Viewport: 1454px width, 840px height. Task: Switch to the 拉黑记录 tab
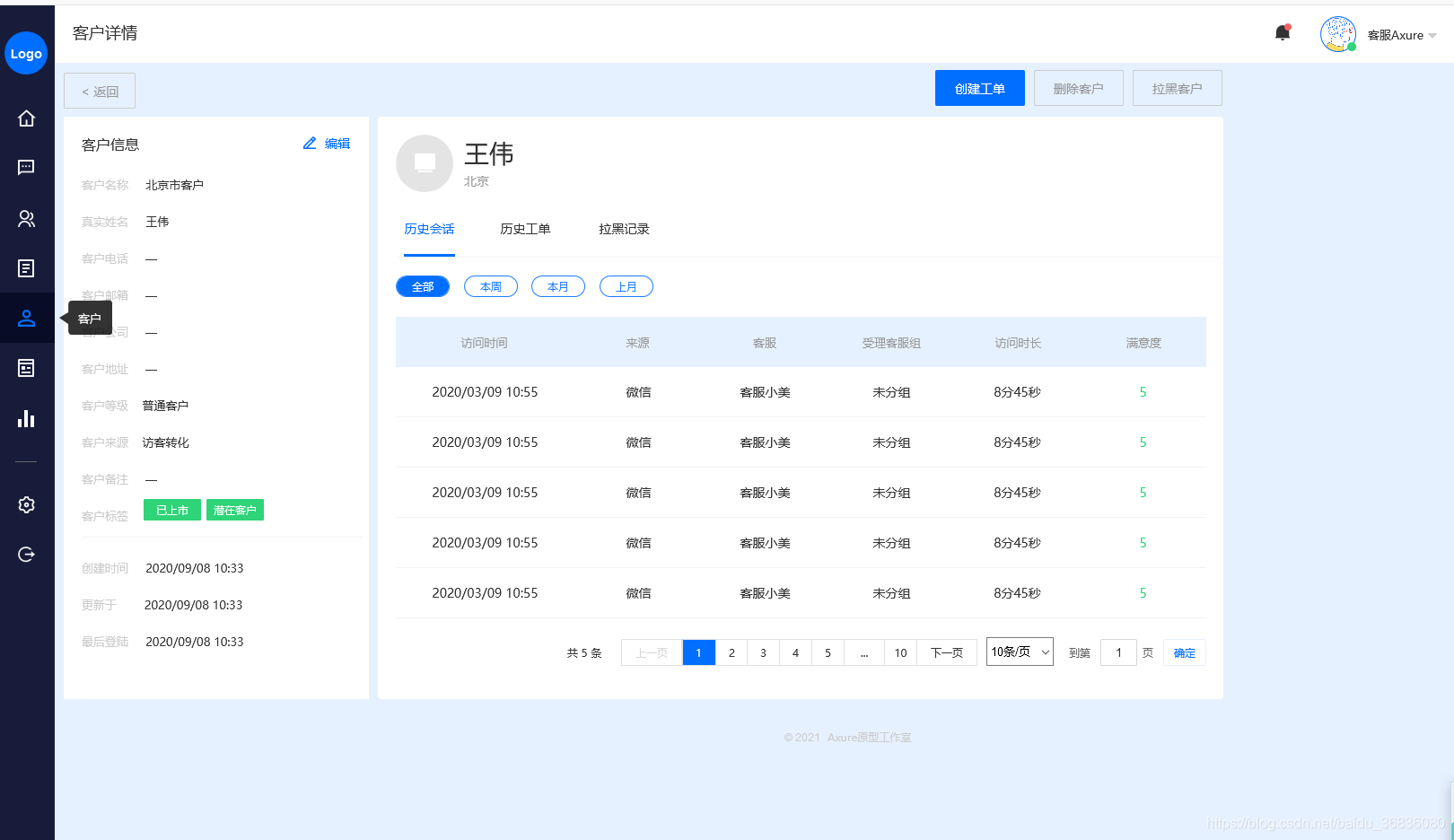coord(624,230)
